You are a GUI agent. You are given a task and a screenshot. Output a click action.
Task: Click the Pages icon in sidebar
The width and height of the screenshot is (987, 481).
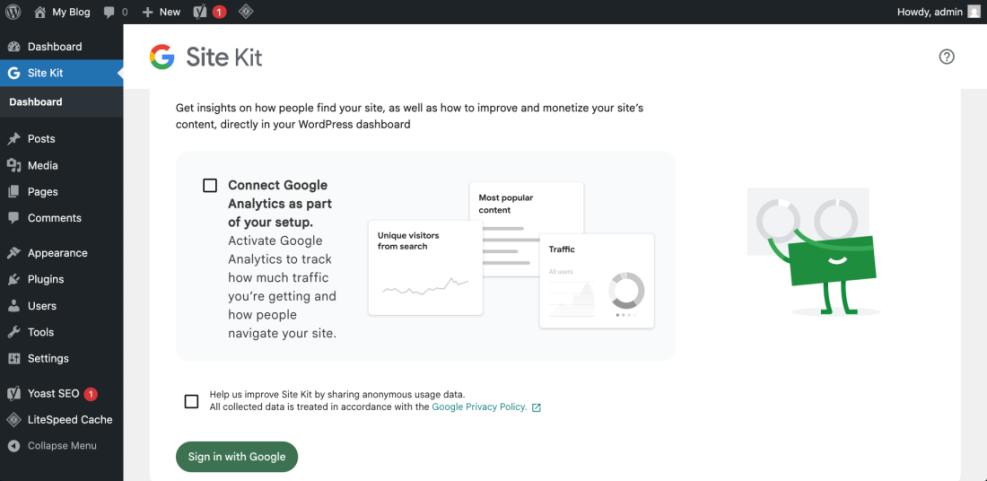[14, 191]
